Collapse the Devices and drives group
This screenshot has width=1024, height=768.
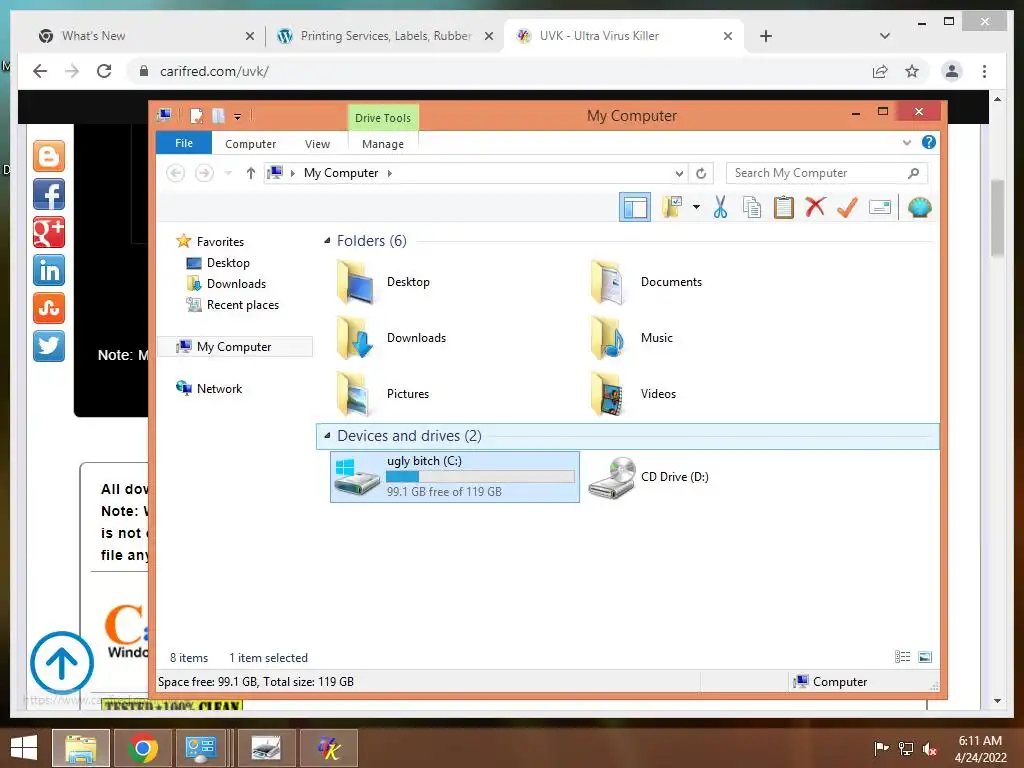327,436
